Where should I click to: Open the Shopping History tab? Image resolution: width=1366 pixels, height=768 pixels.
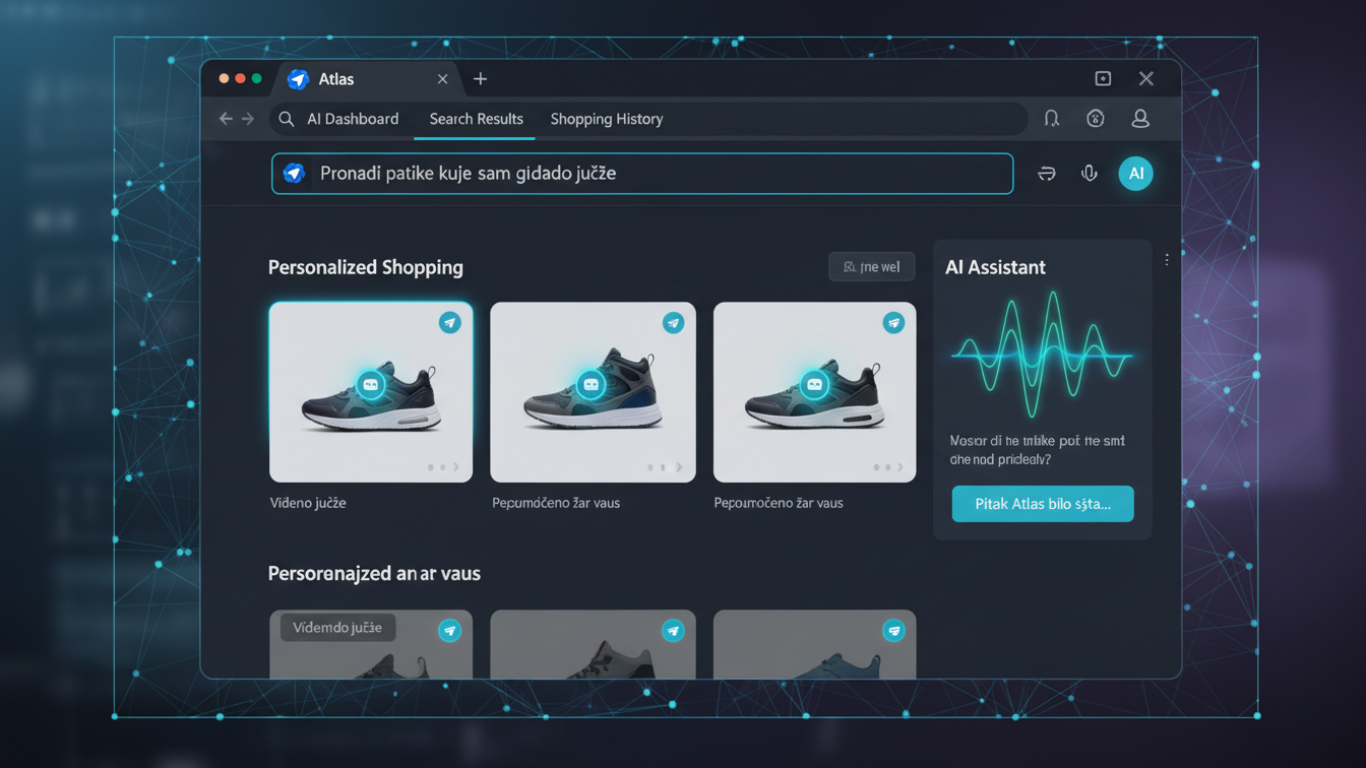(x=606, y=119)
